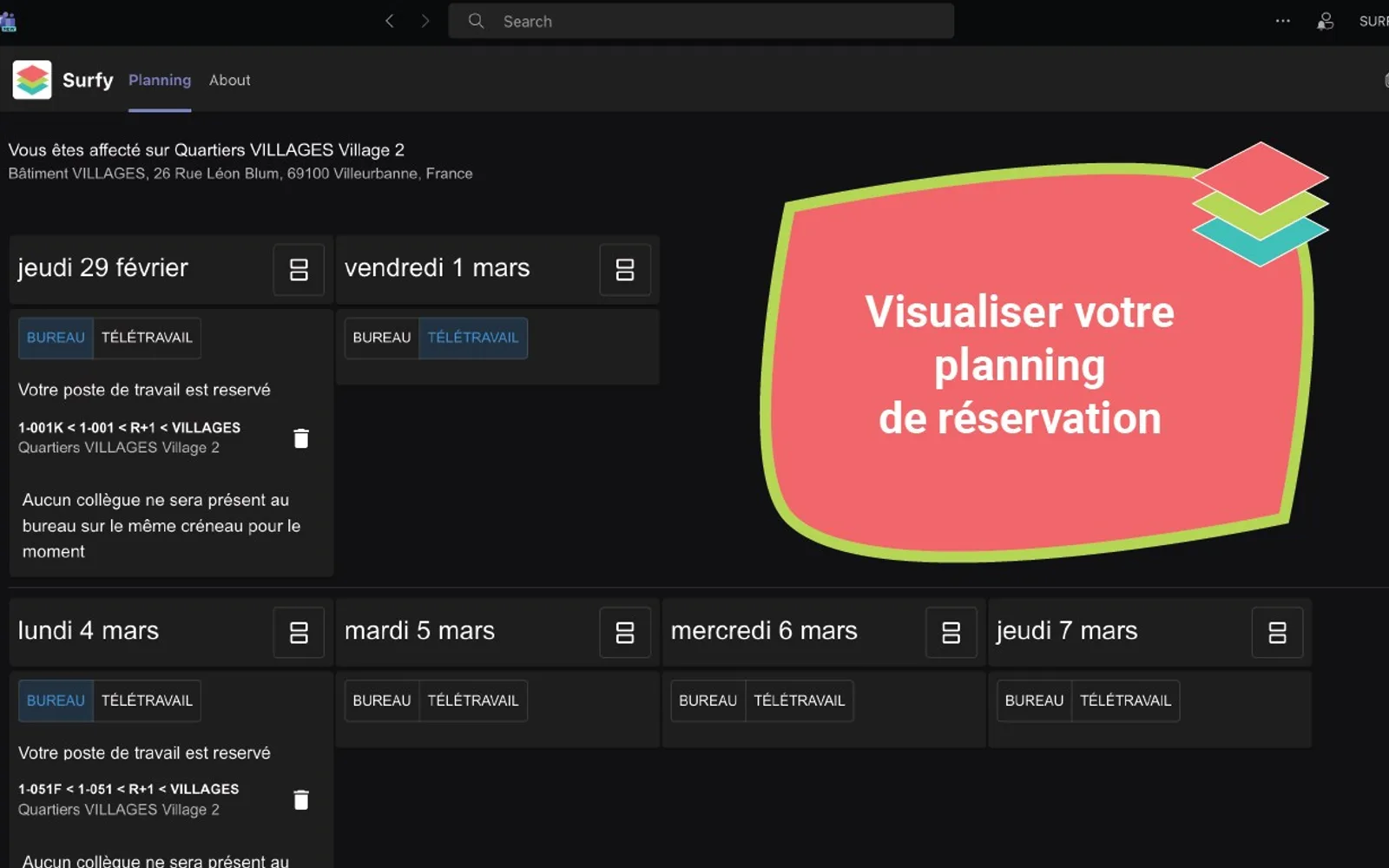Open day view icon for mardi 5 mars
Screen dimensions: 1389x868
625,633
